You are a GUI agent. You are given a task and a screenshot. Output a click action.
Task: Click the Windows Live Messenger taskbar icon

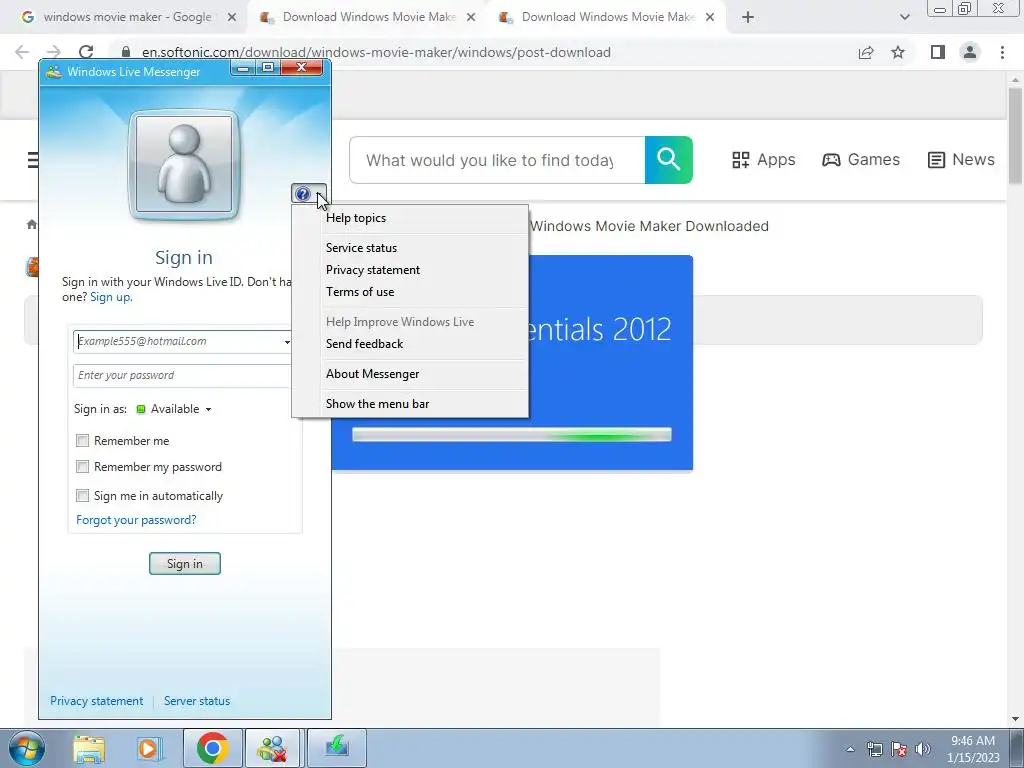273,748
